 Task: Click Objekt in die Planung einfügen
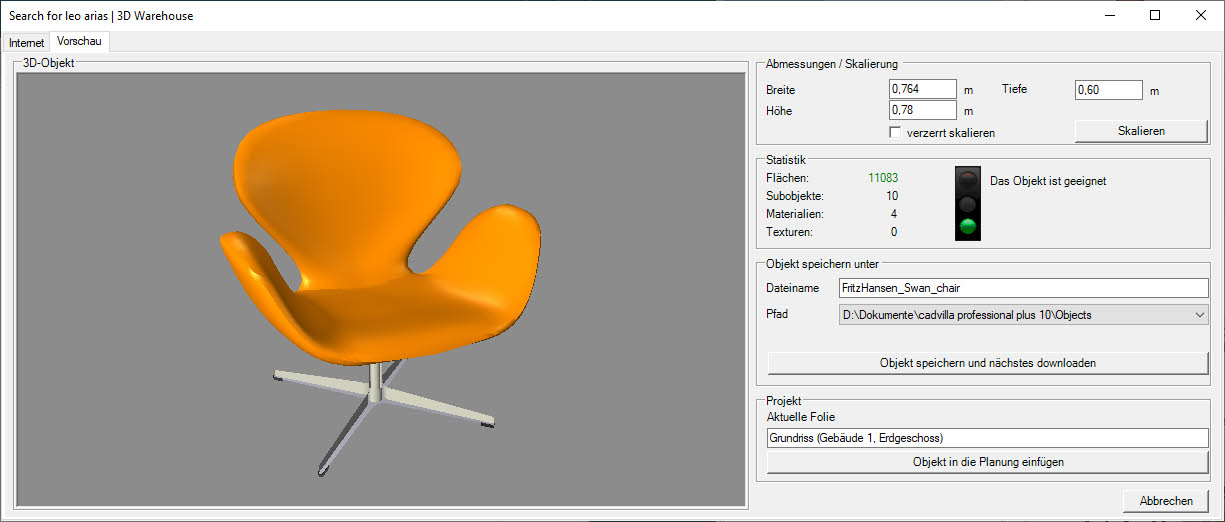(x=988, y=462)
